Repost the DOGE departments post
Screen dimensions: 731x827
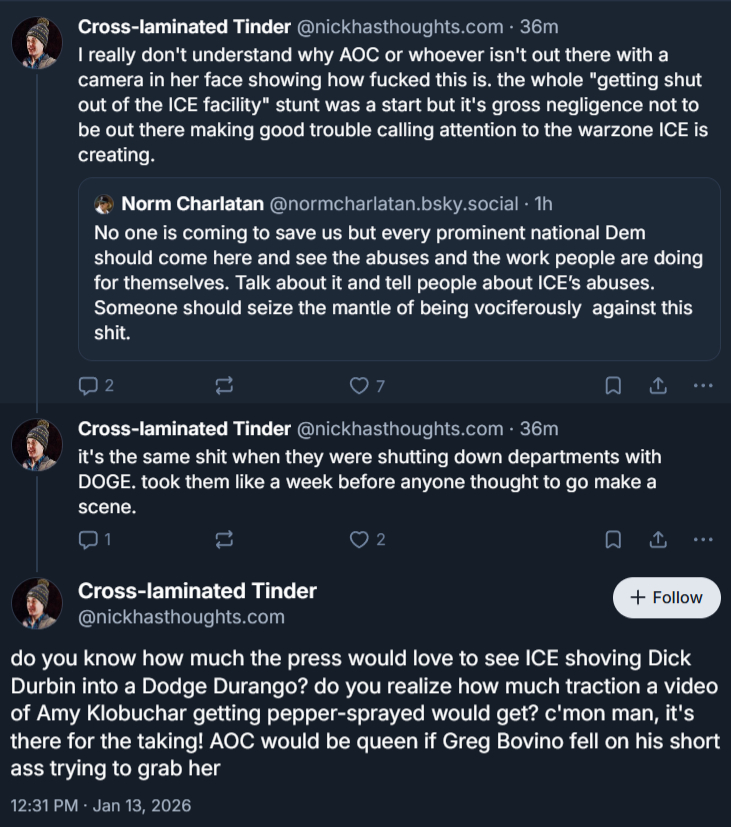[224, 540]
